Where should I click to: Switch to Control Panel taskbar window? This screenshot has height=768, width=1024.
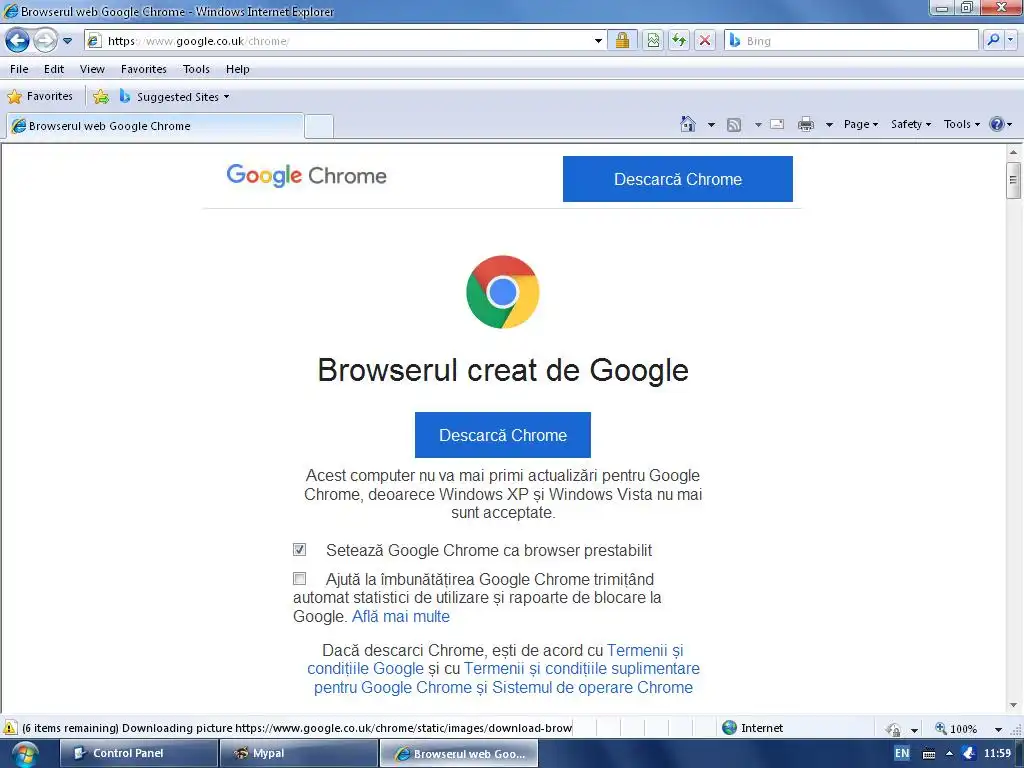[x=138, y=753]
